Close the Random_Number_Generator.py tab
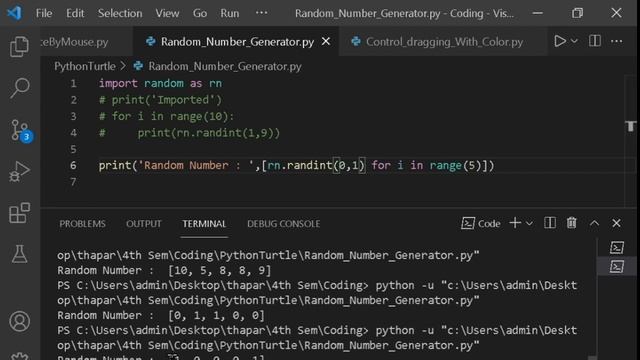Image resolution: width=640 pixels, height=360 pixels. [x=326, y=41]
